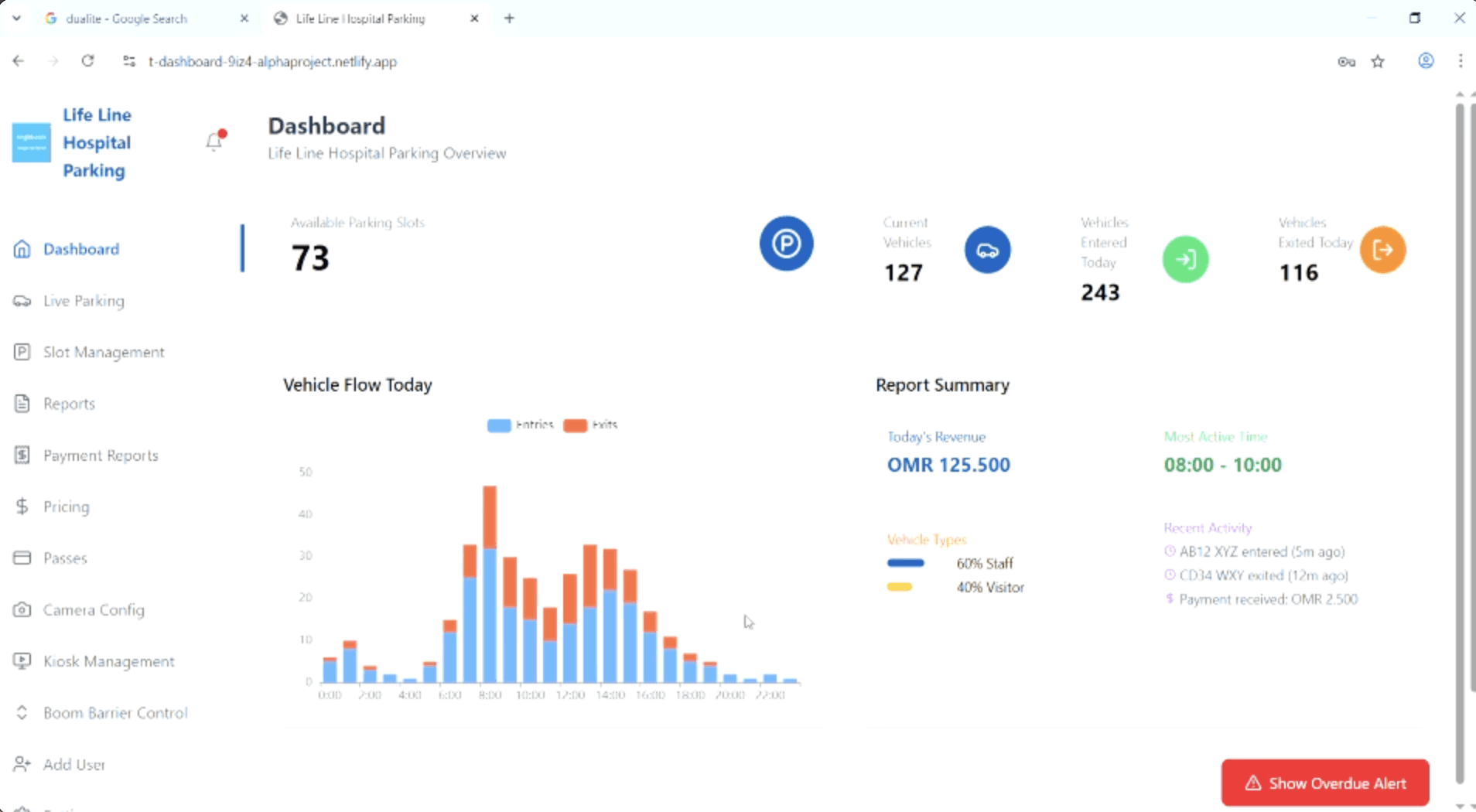Click the green Vehicles Entered icon

1185,259
